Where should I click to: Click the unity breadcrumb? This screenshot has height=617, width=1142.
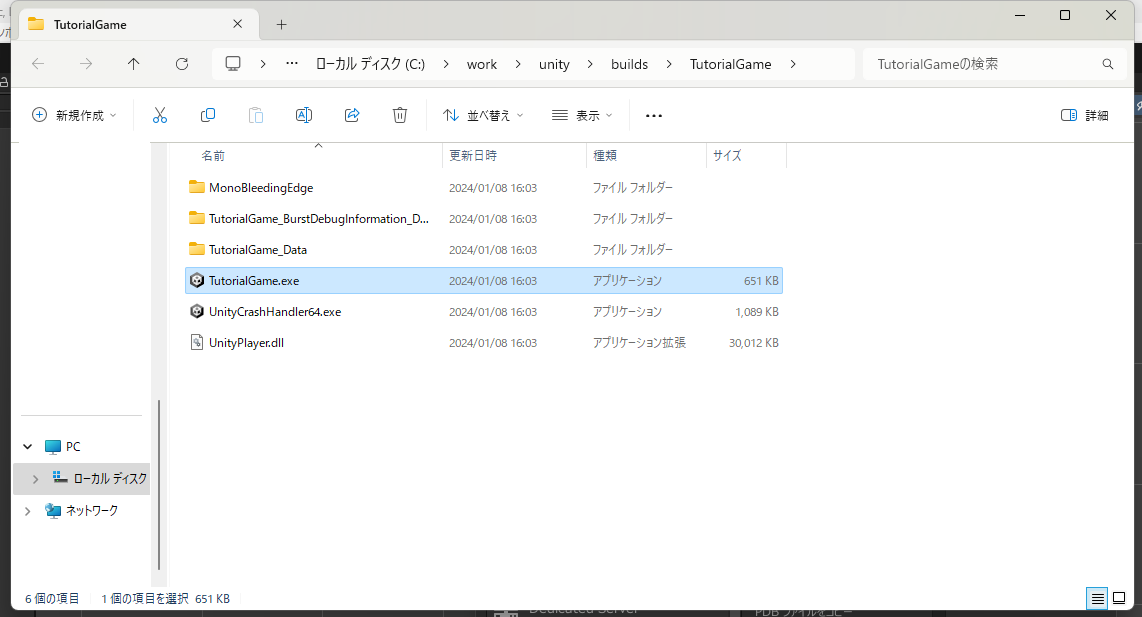click(x=554, y=64)
